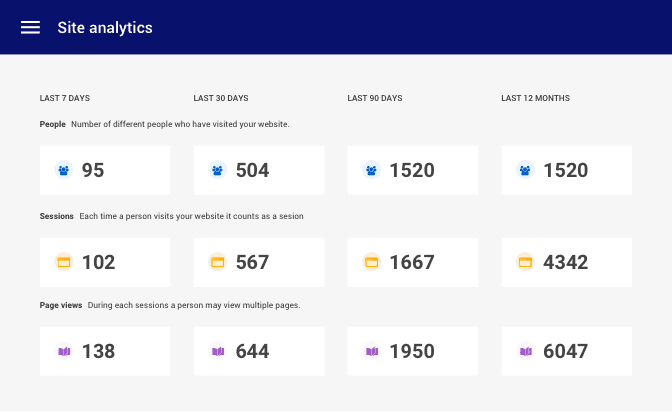
Task: Select the Last 12 Months column header
Action: pyautogui.click(x=535, y=98)
